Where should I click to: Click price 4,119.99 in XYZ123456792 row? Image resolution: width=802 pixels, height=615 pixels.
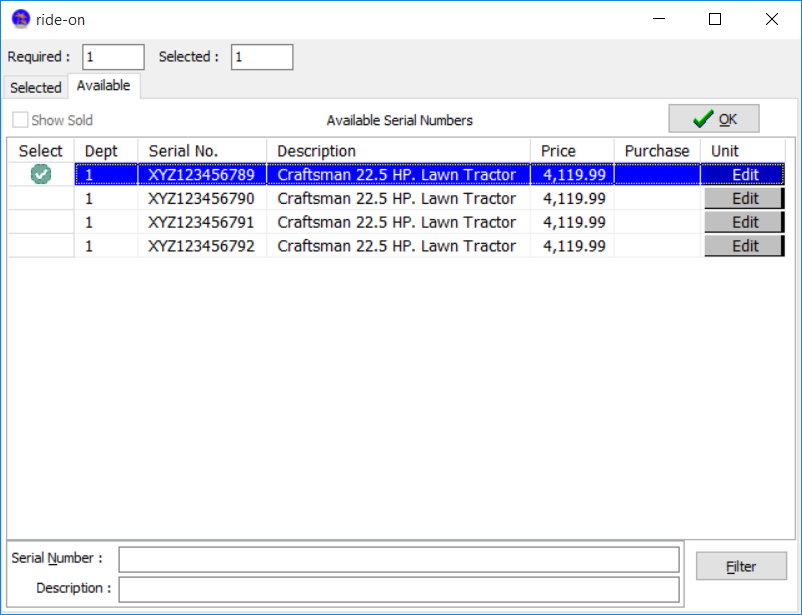574,246
